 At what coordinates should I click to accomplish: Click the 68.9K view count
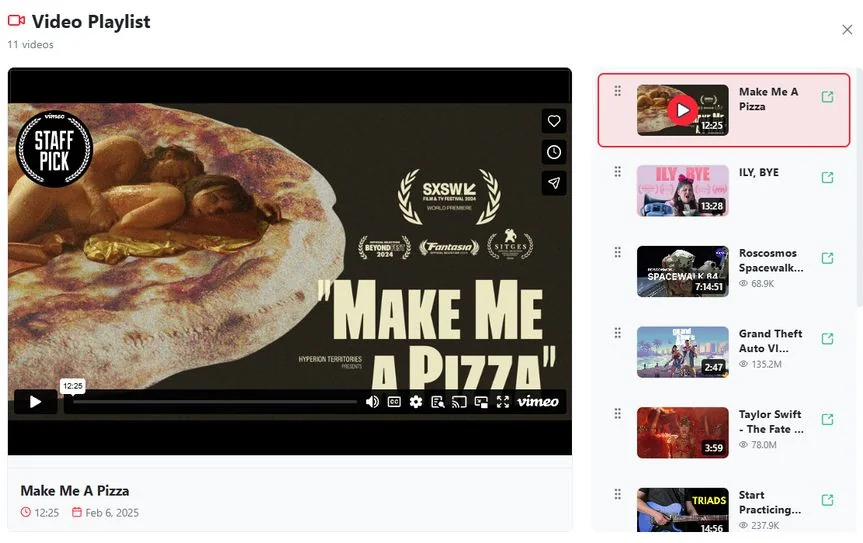click(762, 284)
